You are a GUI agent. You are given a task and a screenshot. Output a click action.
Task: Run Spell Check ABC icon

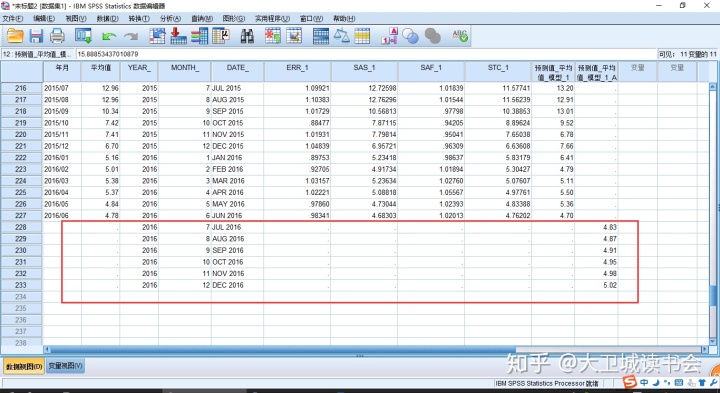[459, 36]
